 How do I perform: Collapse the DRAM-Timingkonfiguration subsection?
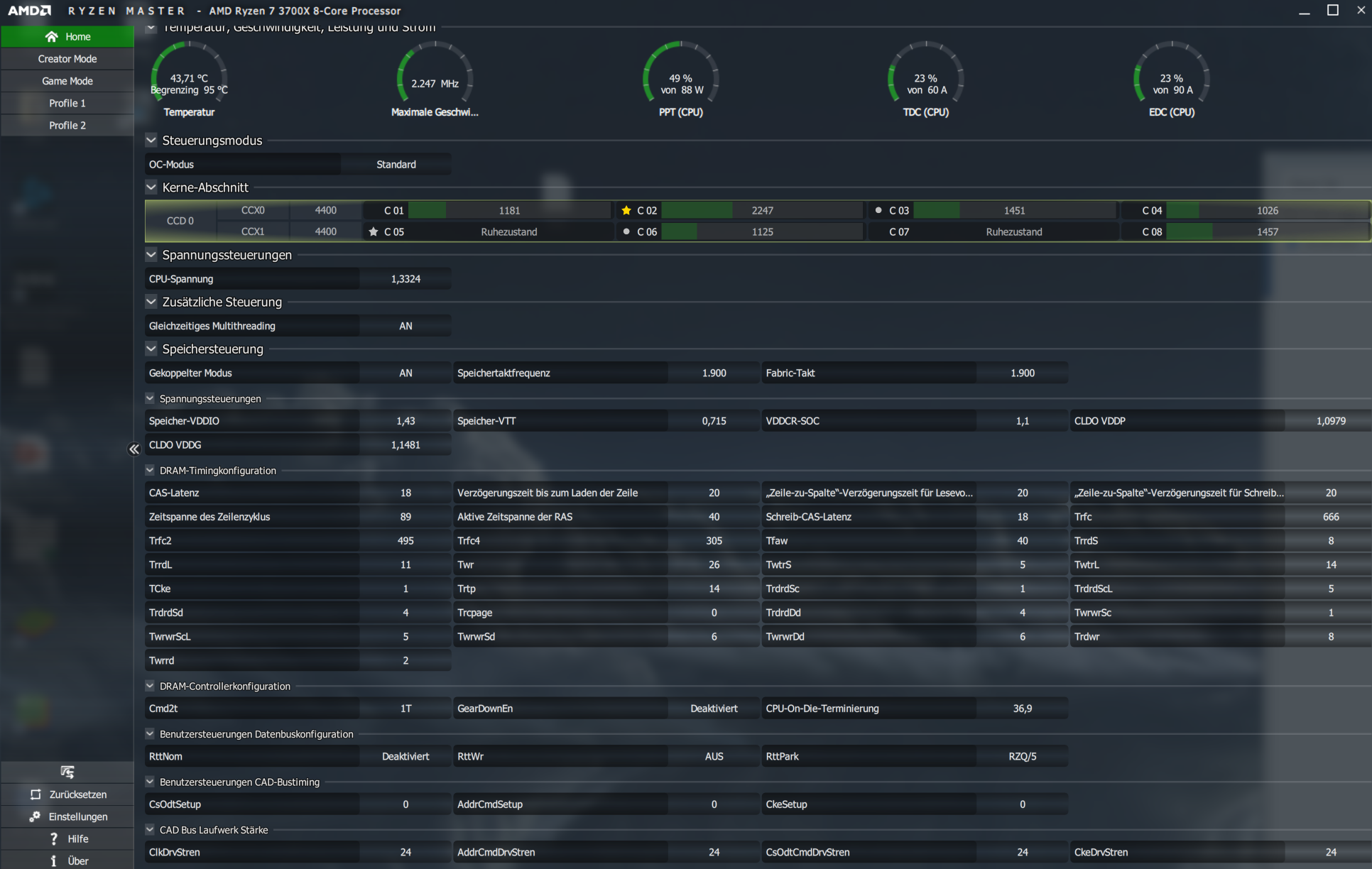[150, 470]
